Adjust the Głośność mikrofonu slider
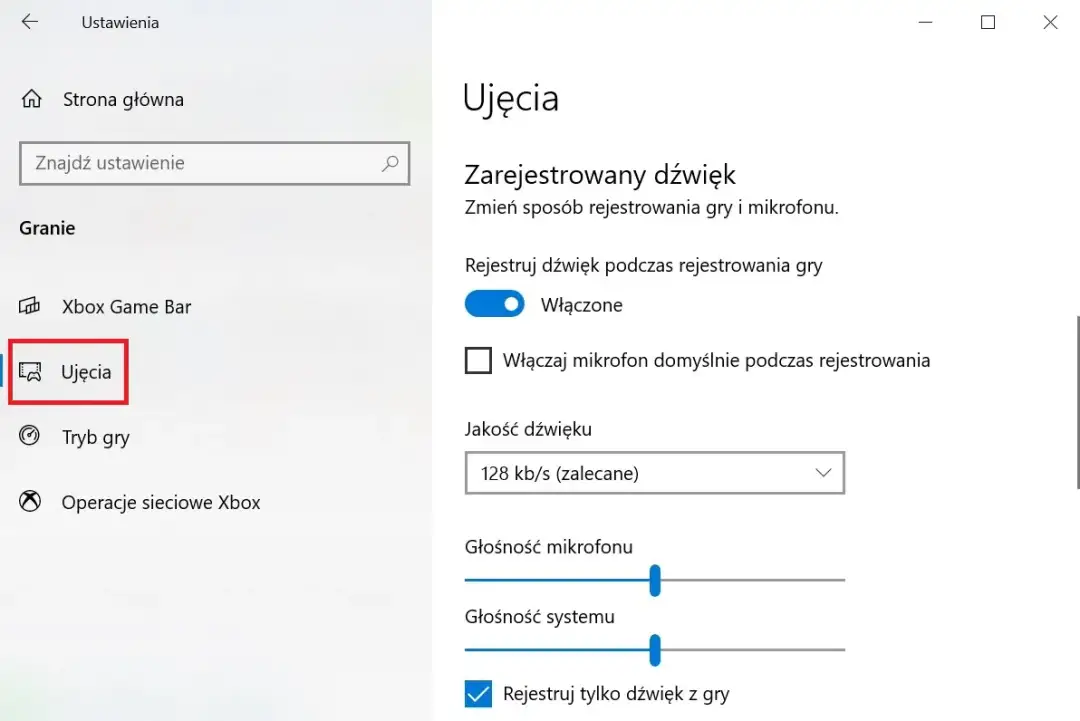Image resolution: width=1080 pixels, height=721 pixels. click(654, 581)
